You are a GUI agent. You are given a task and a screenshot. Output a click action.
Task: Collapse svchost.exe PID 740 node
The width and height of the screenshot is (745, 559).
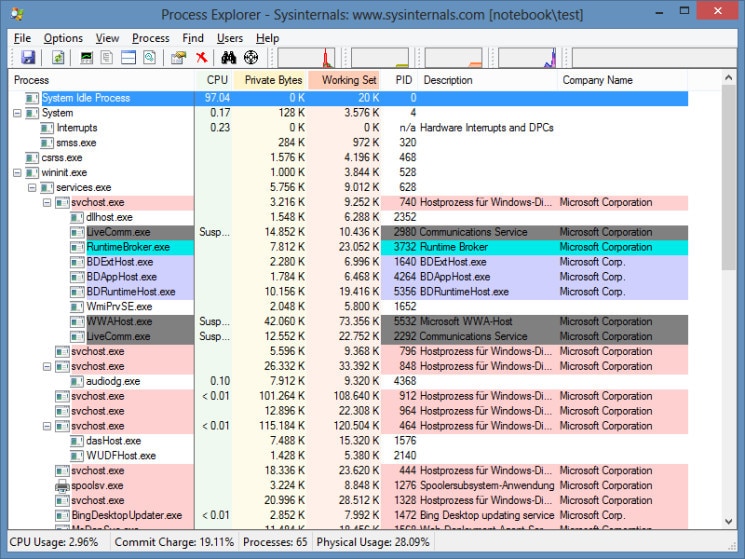[47, 202]
